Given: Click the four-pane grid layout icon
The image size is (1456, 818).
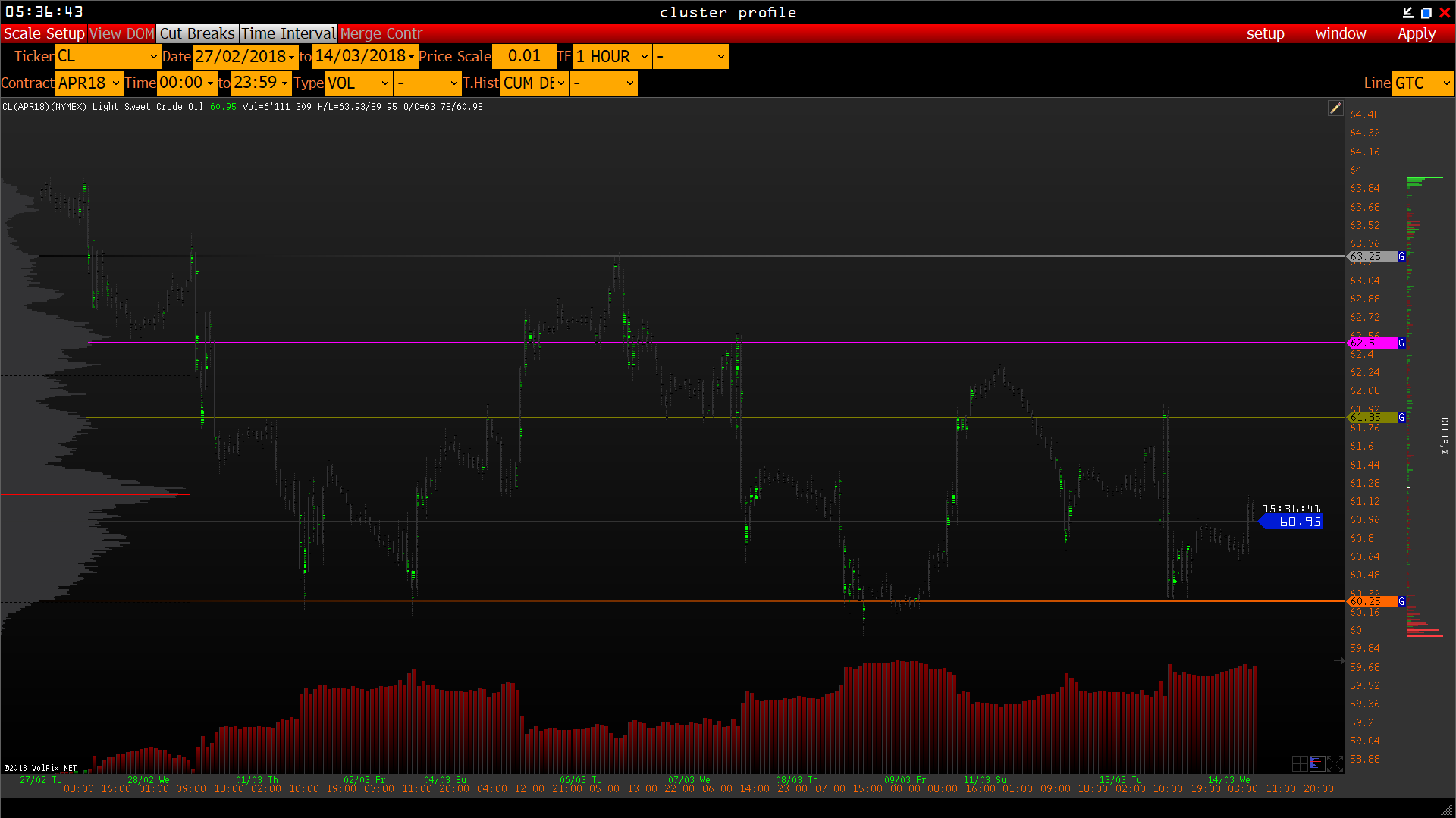Looking at the screenshot, I should [x=1299, y=763].
